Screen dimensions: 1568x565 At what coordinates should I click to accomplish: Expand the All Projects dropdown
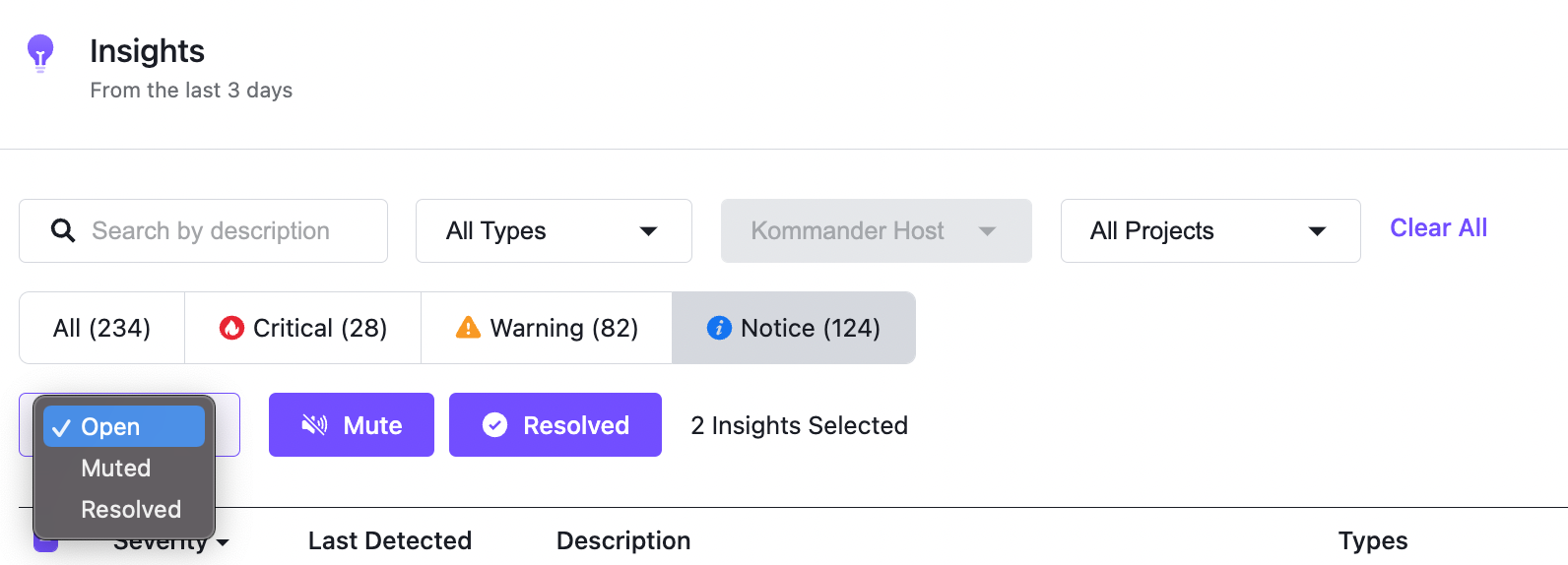[1209, 231]
